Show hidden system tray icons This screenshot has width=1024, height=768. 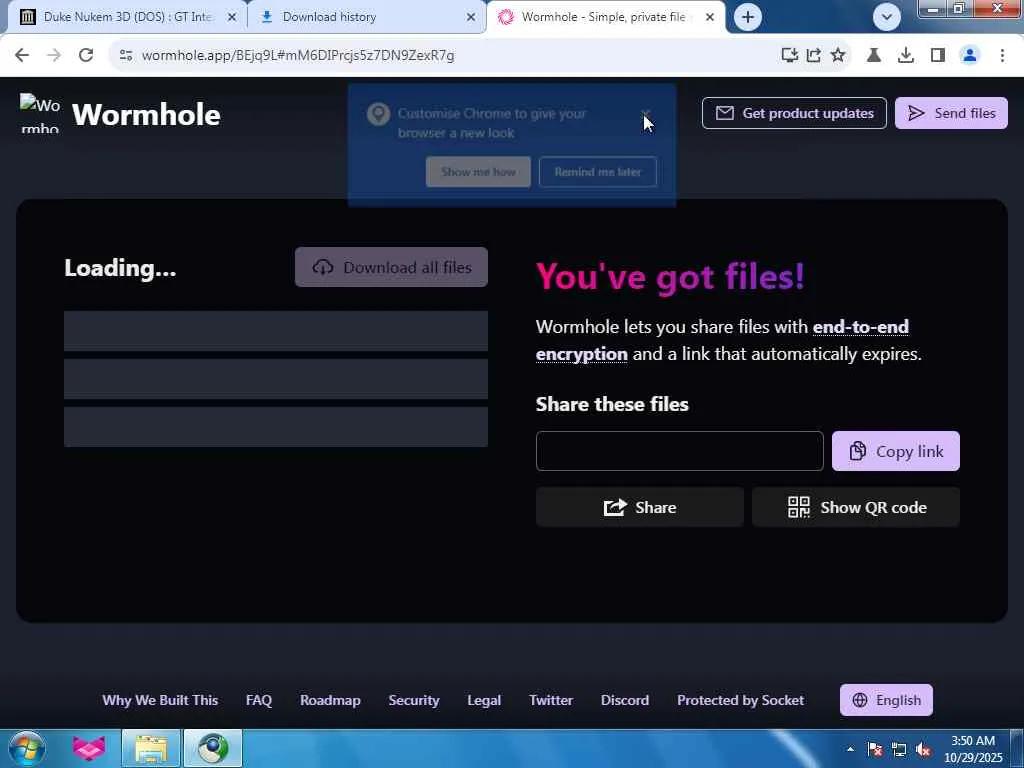tap(850, 749)
